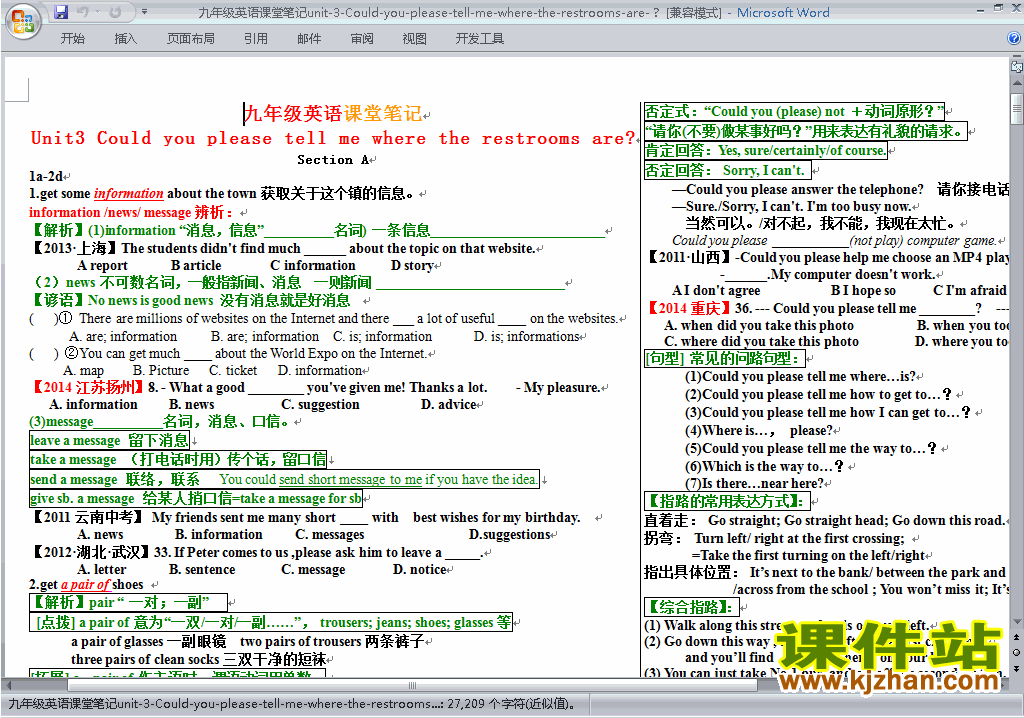Open Customize Quick Access Toolbar dropdown

click(x=144, y=12)
